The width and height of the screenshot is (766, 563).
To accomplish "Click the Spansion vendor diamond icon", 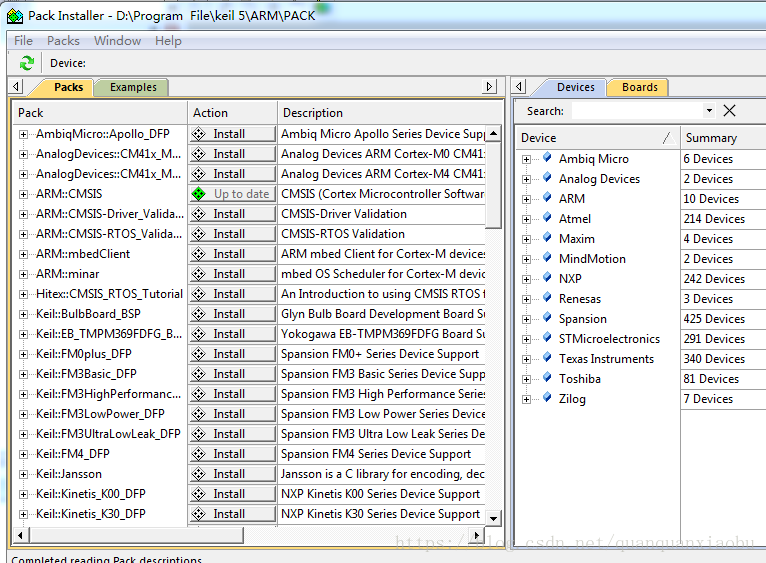I will pyautogui.click(x=547, y=318).
